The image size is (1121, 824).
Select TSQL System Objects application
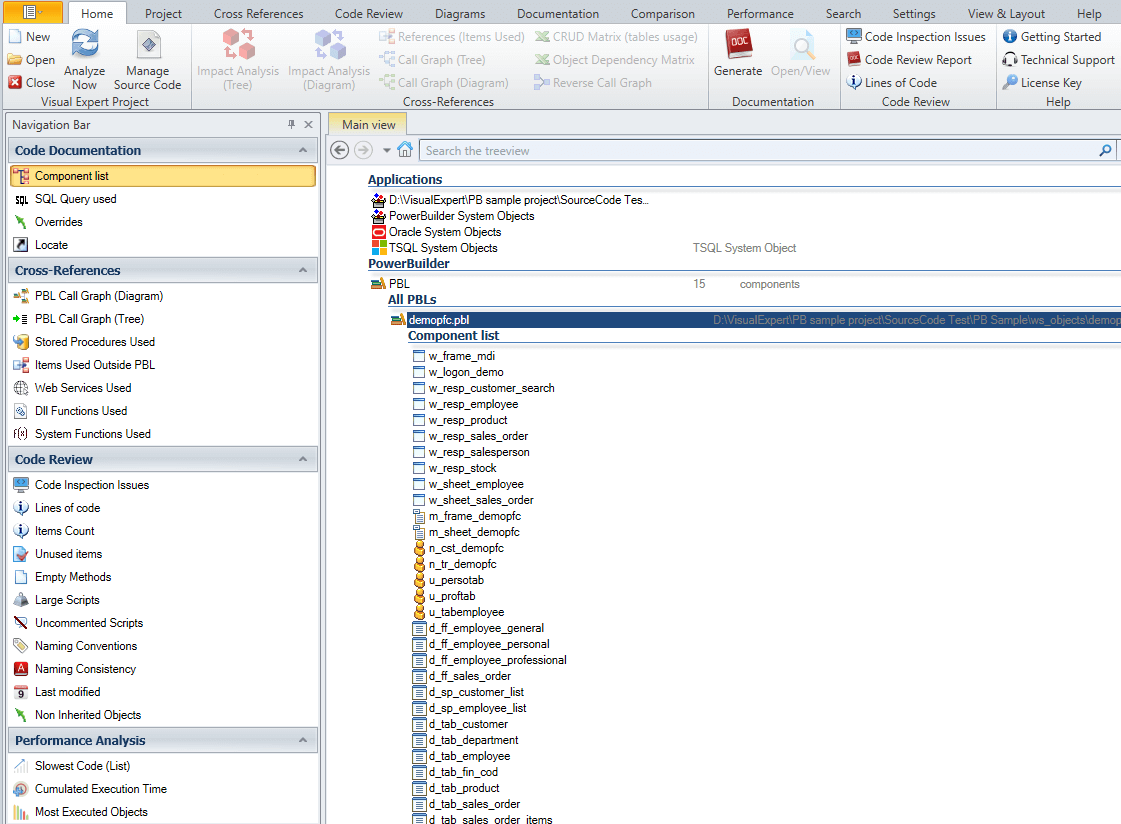[x=443, y=248]
